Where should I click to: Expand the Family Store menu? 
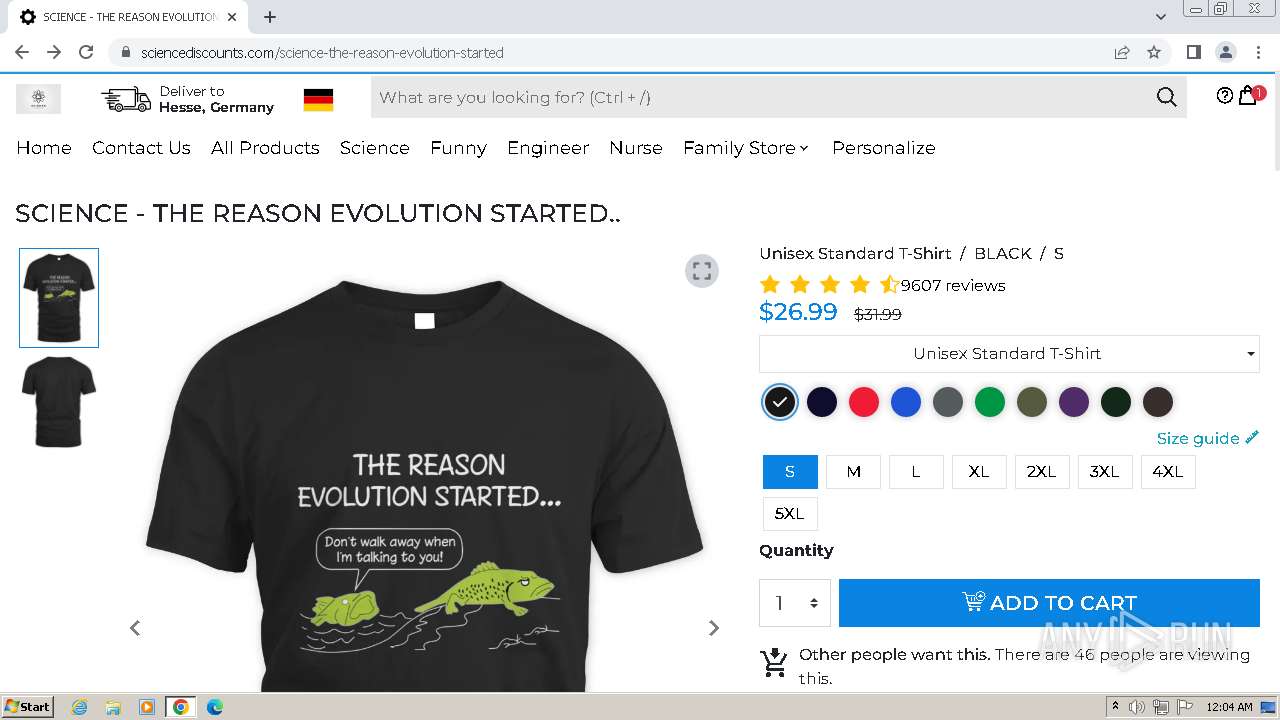pos(746,148)
